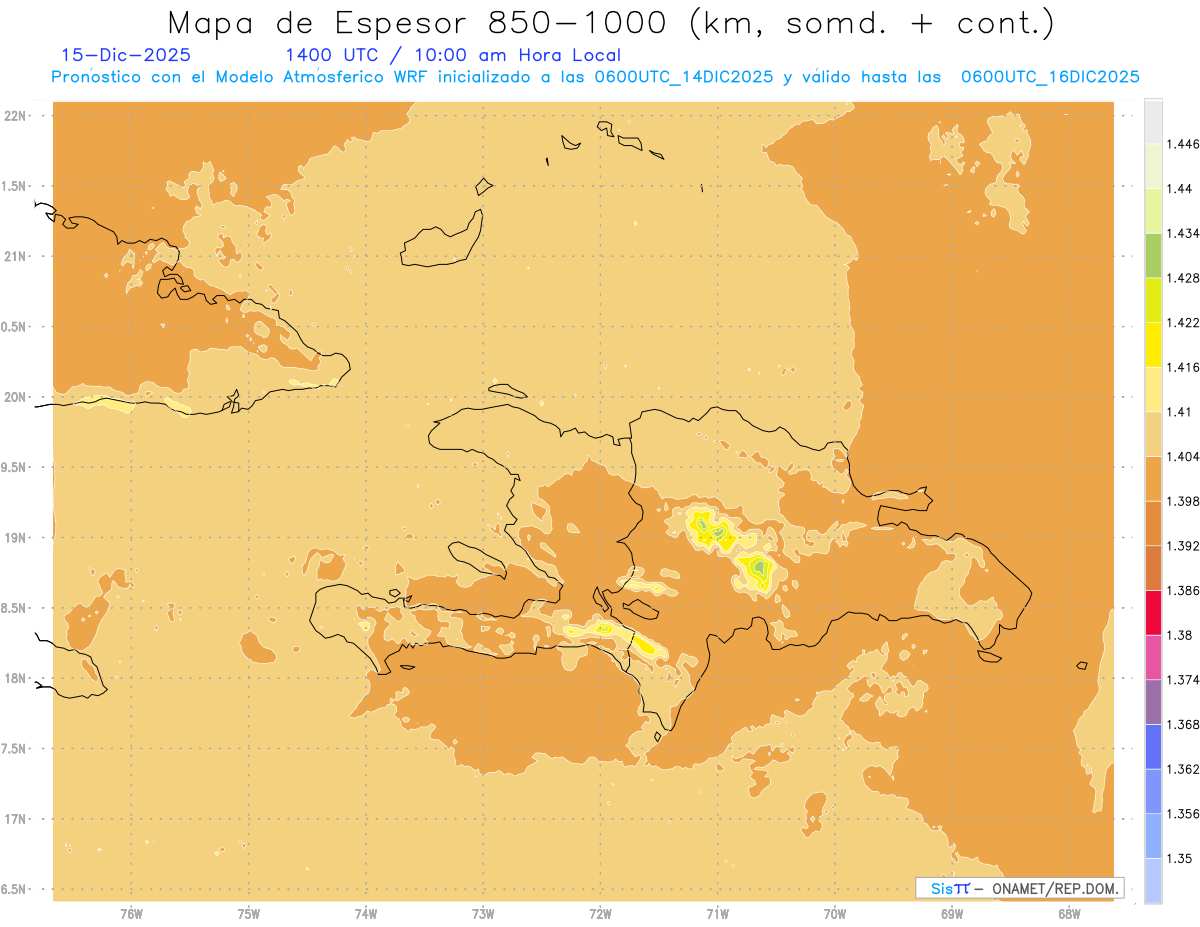Select the blue legend swatch above 1.362

1153,746
